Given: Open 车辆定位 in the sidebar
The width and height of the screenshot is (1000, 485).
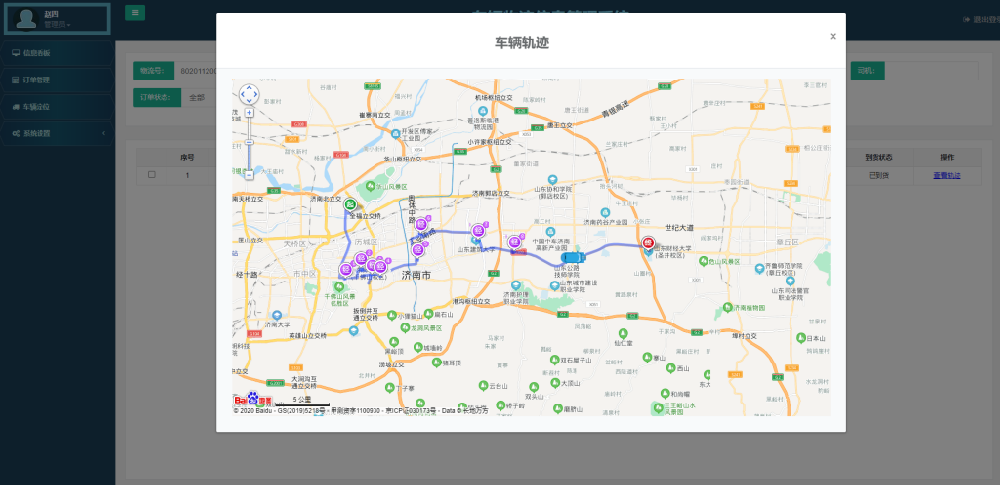Looking at the screenshot, I should pos(58,107).
